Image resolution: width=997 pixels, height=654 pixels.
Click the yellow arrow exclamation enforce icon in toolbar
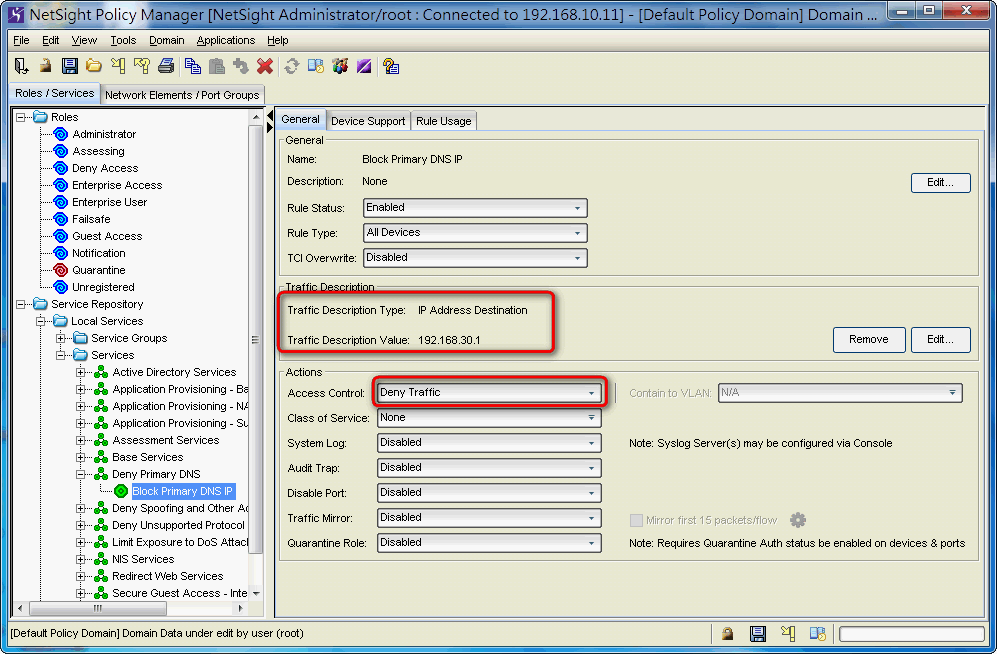click(118, 66)
